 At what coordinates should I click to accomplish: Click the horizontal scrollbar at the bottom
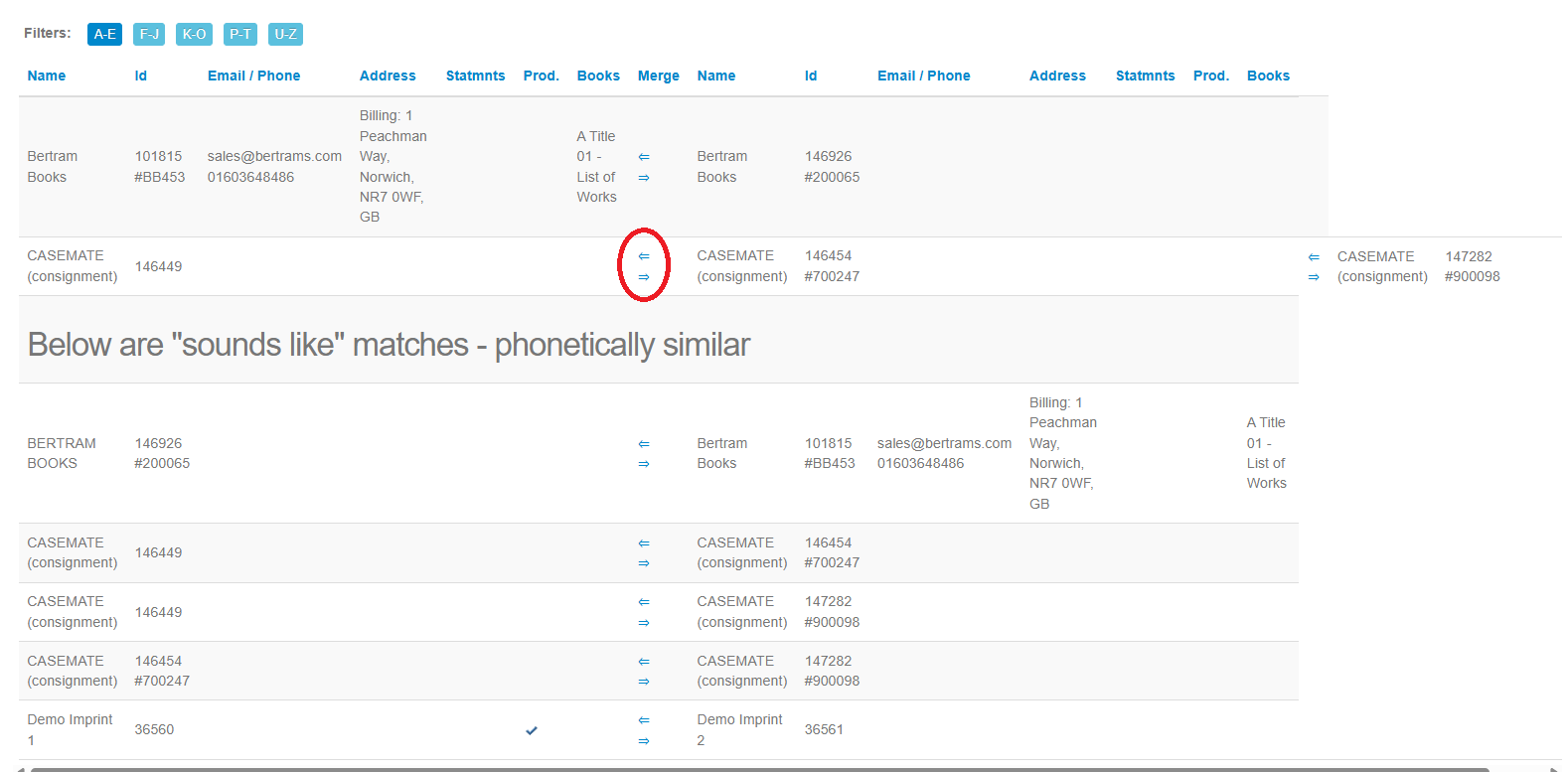[x=759, y=768]
